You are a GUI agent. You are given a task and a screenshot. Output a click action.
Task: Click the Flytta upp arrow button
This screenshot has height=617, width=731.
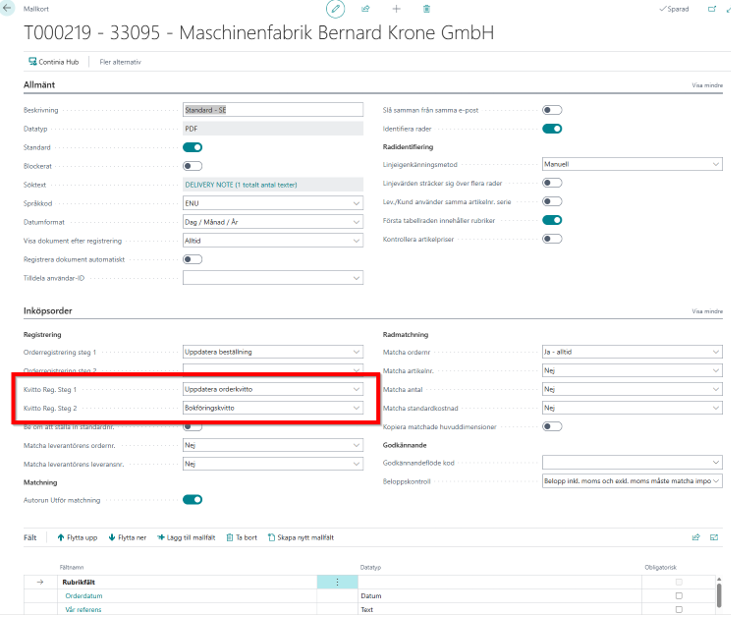coord(76,537)
